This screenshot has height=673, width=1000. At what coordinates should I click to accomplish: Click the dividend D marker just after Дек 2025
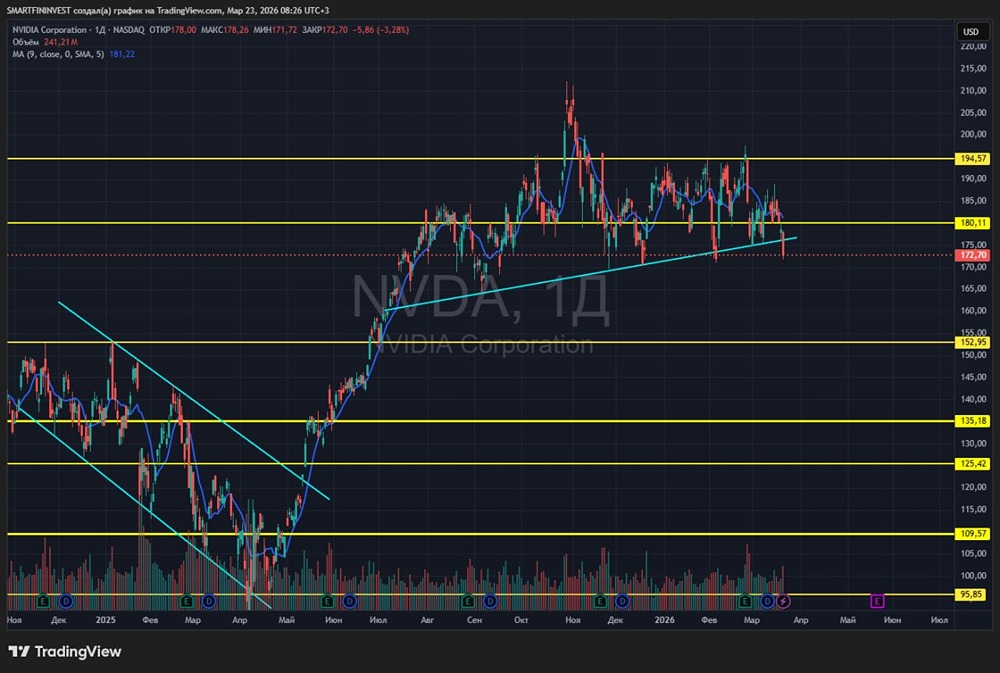pyautogui.click(x=622, y=601)
